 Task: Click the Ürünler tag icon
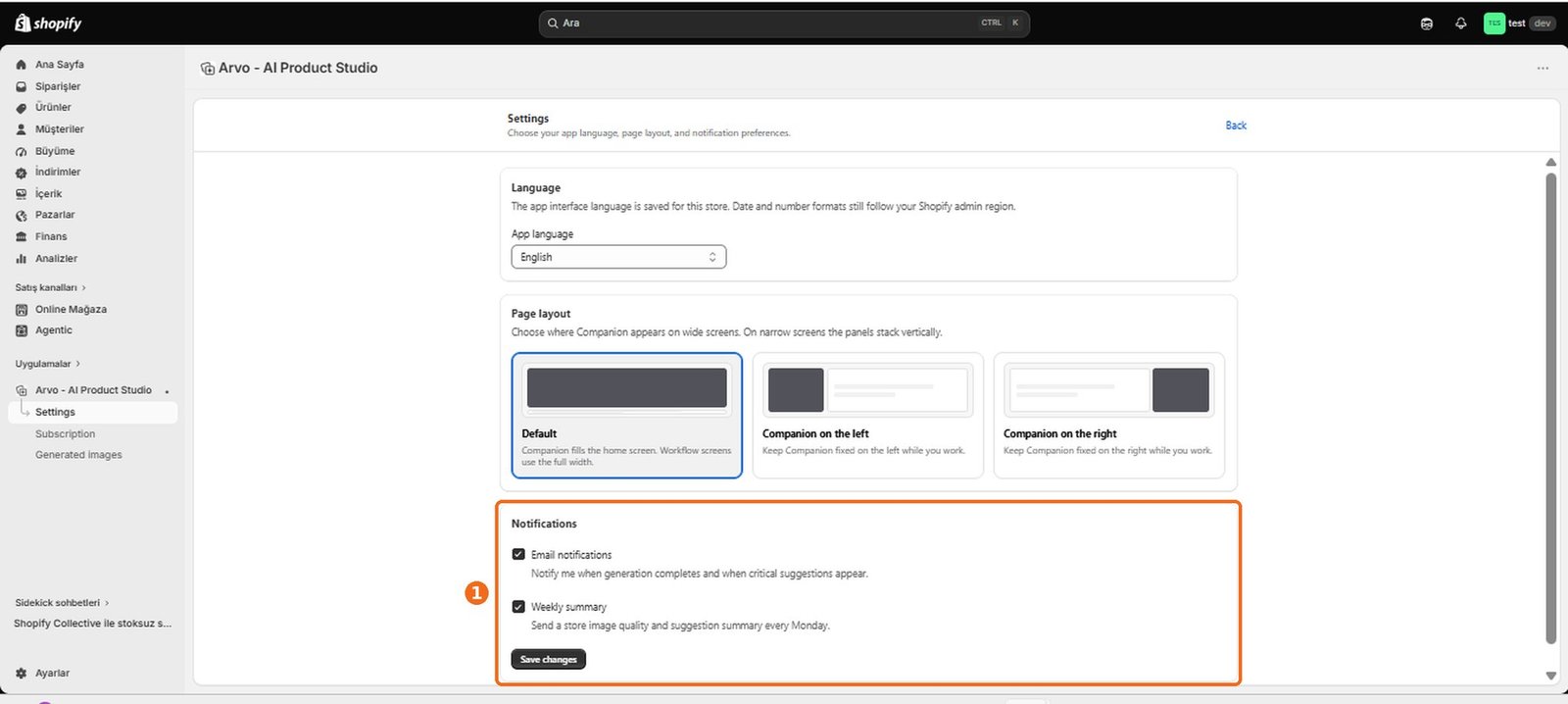tap(22, 108)
